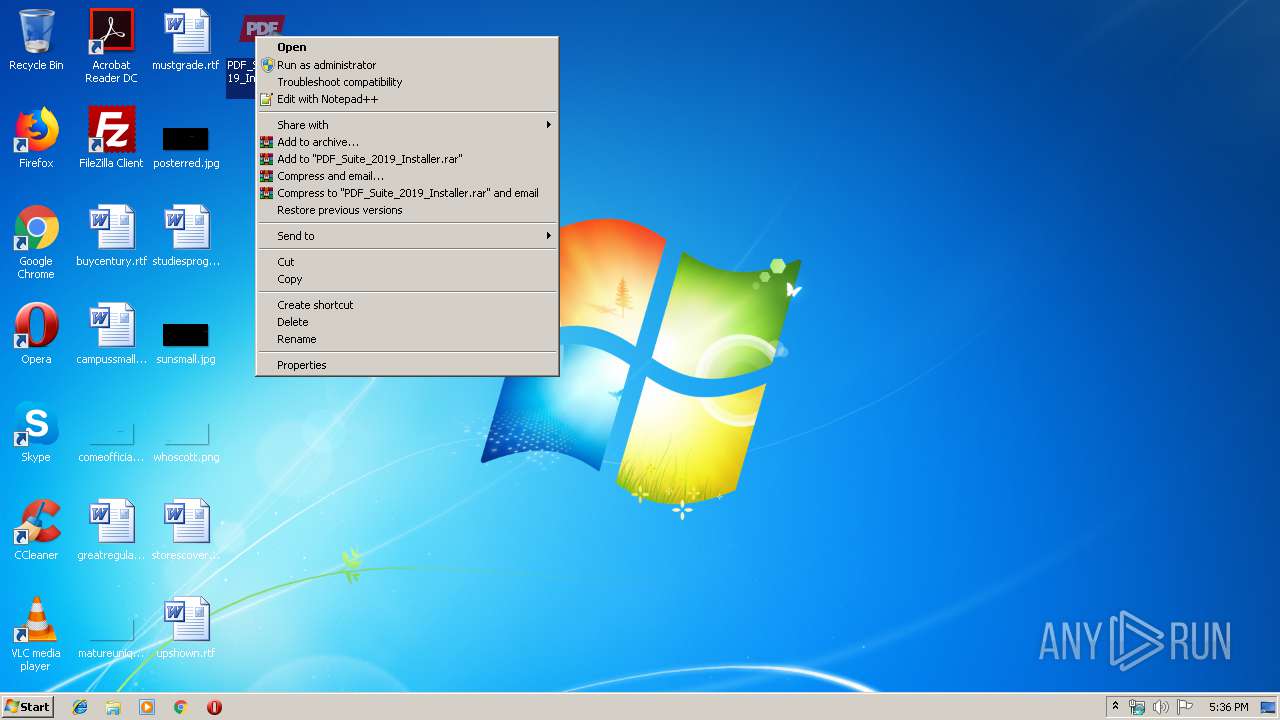Select Google Chrome desktop shortcut
Image resolution: width=1280 pixels, height=720 pixels.
(x=36, y=242)
